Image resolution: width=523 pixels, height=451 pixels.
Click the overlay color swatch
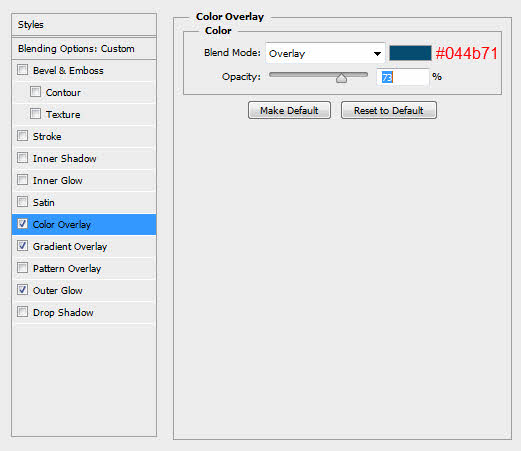(410, 53)
